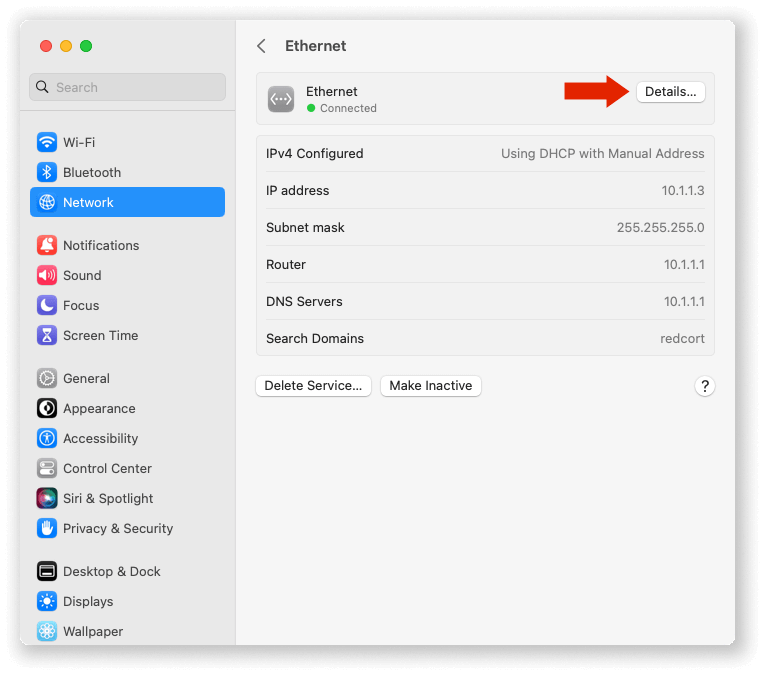Click the Siri & Spotlight icon
The image size is (765, 675).
tap(47, 498)
